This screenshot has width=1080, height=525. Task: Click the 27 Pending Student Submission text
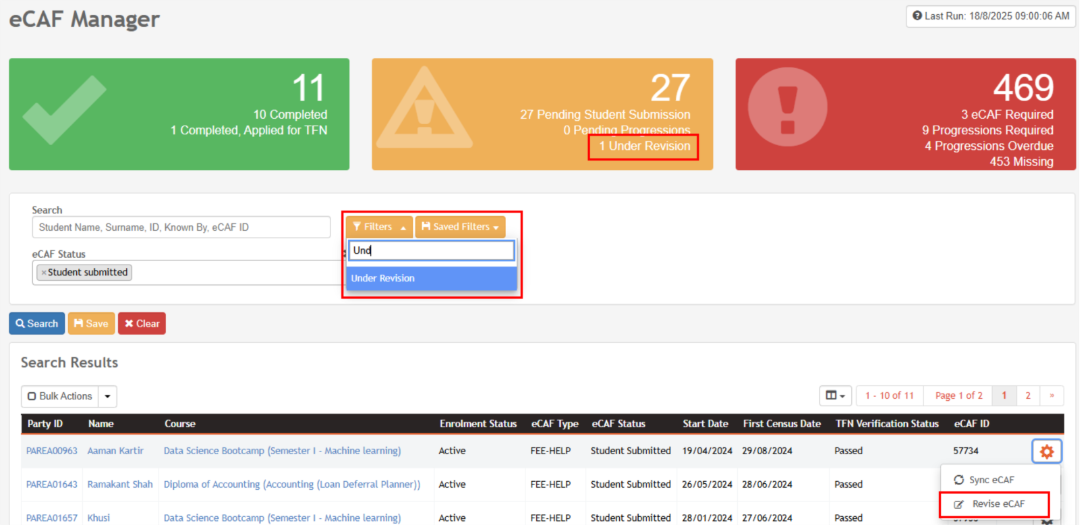(x=605, y=114)
